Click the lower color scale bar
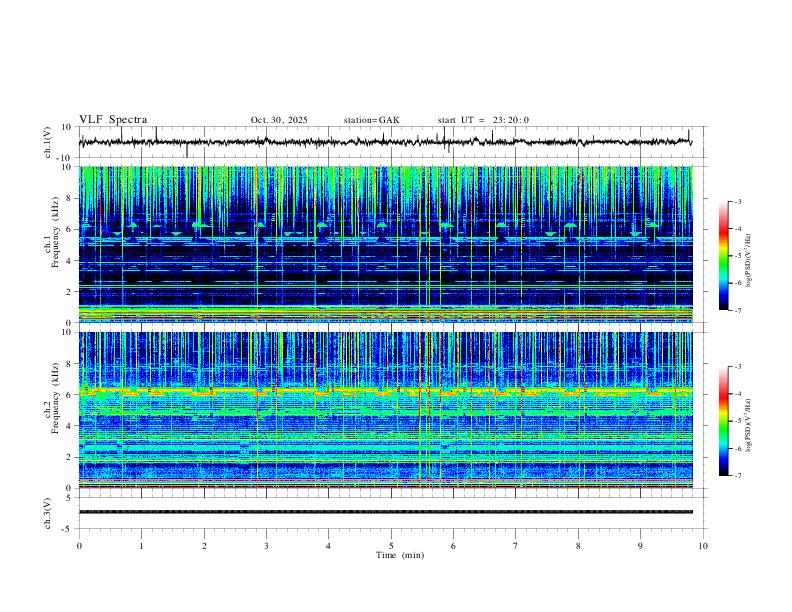This screenshot has width=792, height=612. [x=723, y=421]
